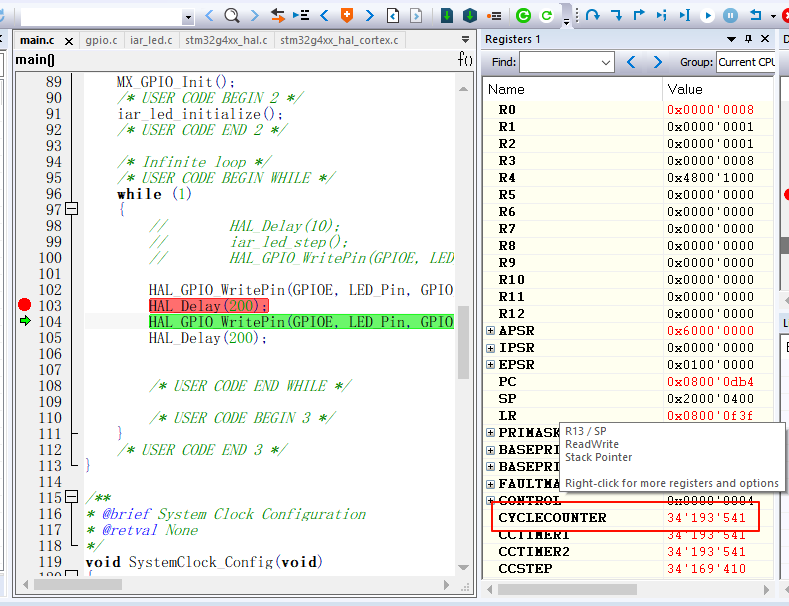Screen dimensions: 789x606
Task: Switch to the iar_led.c tab
Action: (151, 40)
